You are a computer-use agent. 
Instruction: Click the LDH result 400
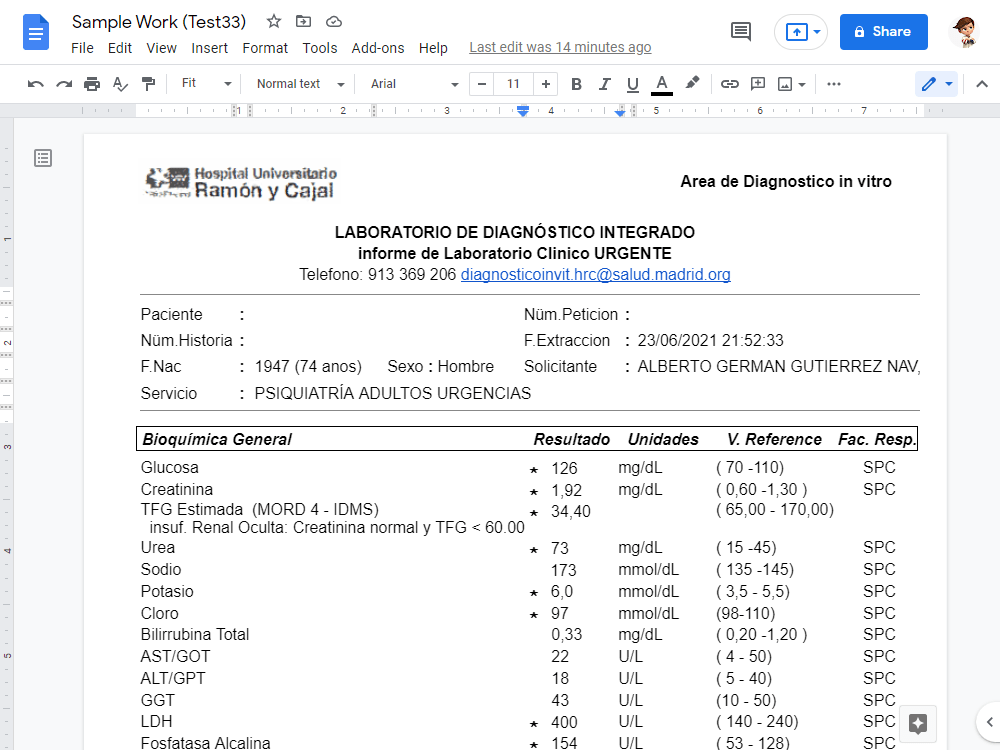point(564,723)
